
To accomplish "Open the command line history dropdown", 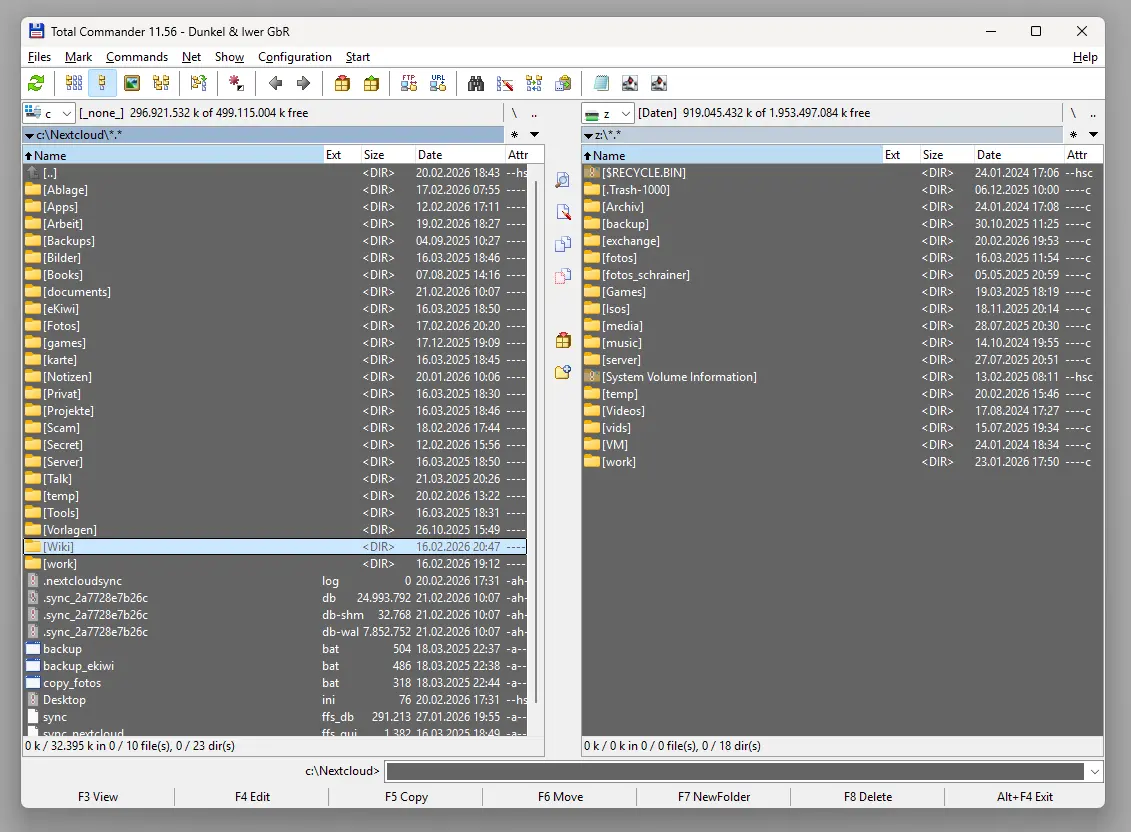I will (1095, 771).
